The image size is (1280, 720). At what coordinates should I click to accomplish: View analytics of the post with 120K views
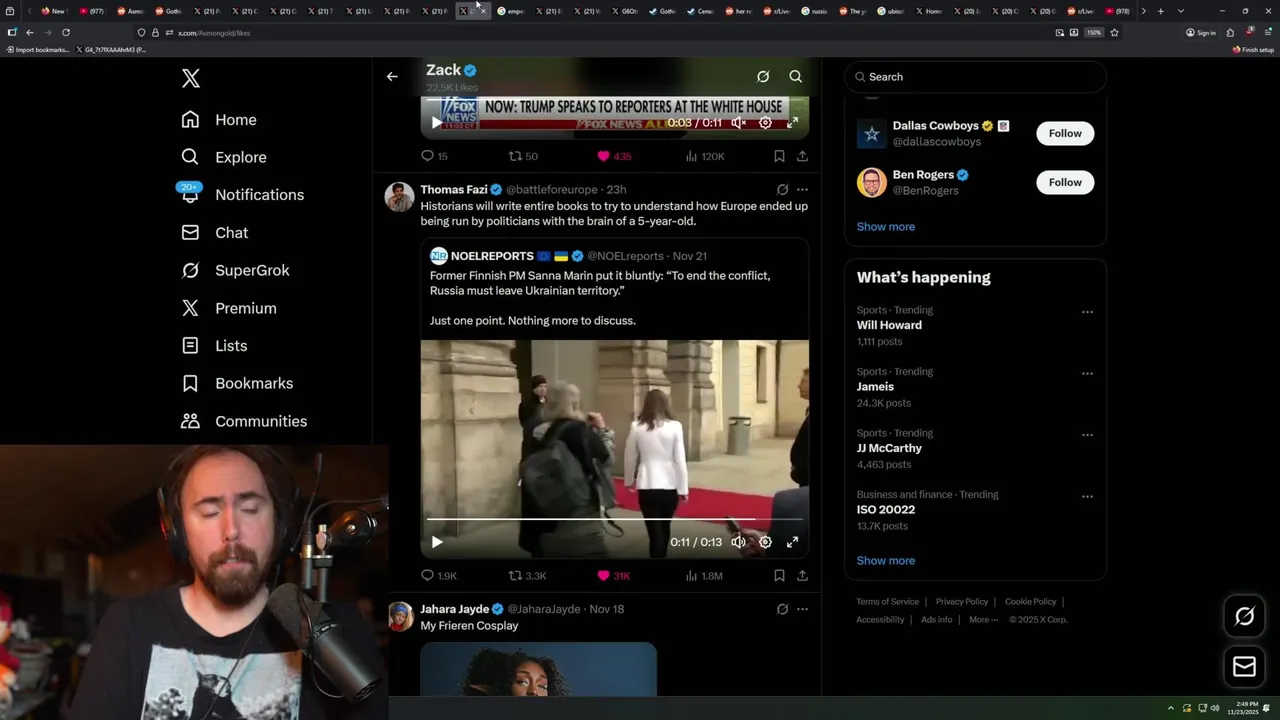point(704,156)
